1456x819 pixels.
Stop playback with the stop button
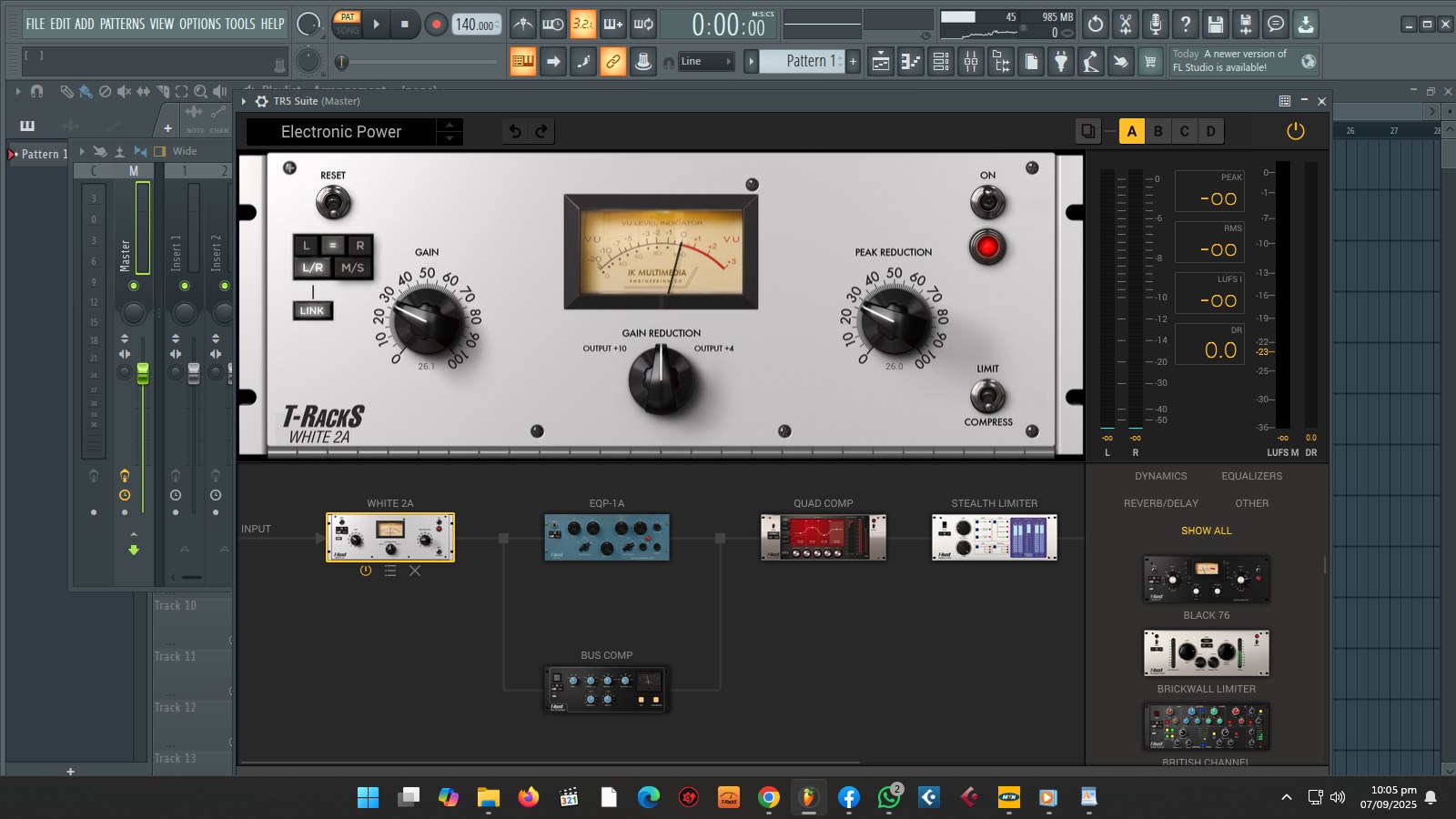coord(405,25)
